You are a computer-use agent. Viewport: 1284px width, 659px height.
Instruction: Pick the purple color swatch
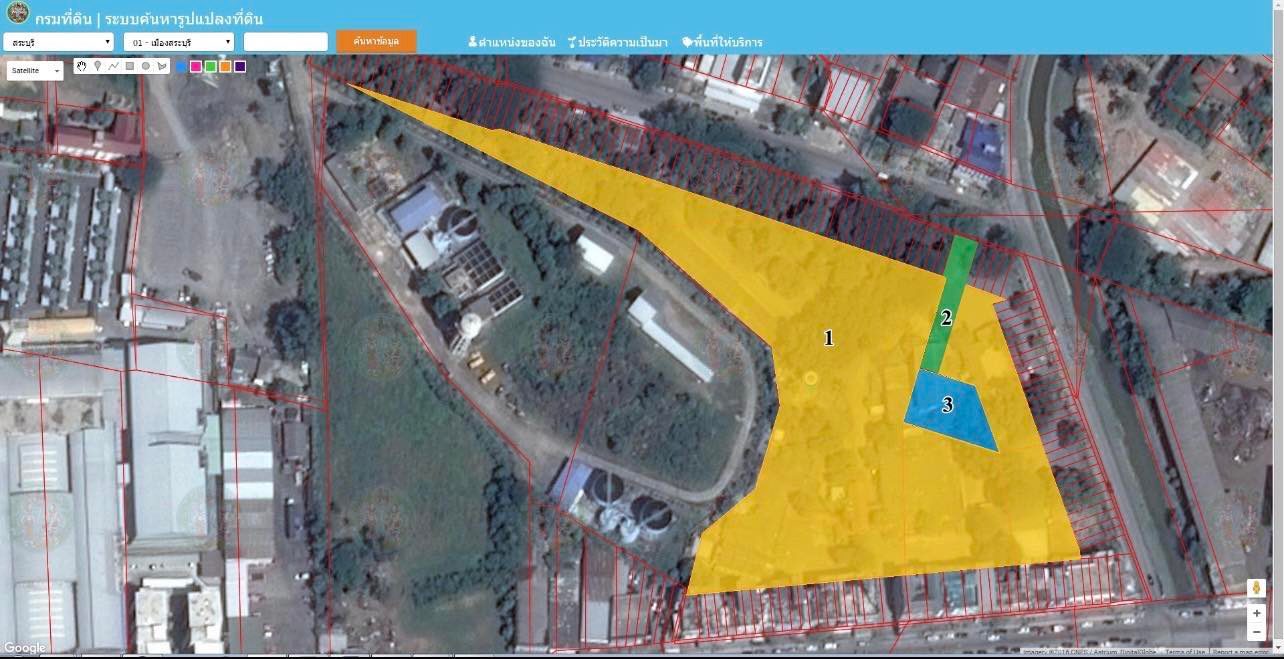[x=240, y=66]
